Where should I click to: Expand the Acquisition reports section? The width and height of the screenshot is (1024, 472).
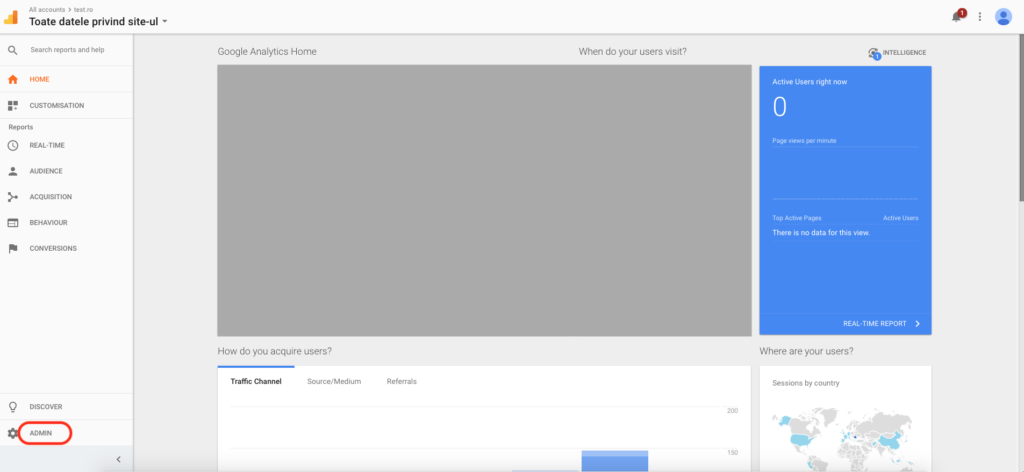click(50, 197)
